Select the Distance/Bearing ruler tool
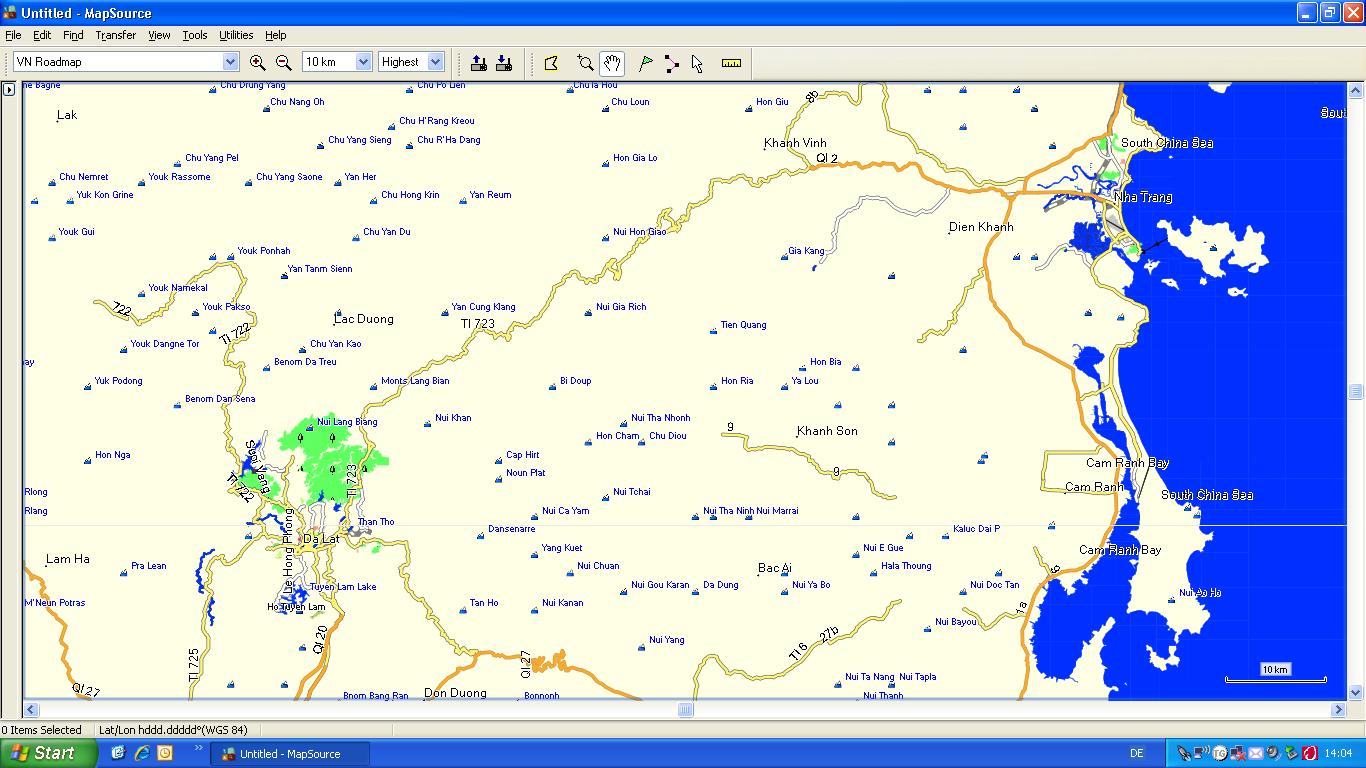The height and width of the screenshot is (768, 1366). 732,63
